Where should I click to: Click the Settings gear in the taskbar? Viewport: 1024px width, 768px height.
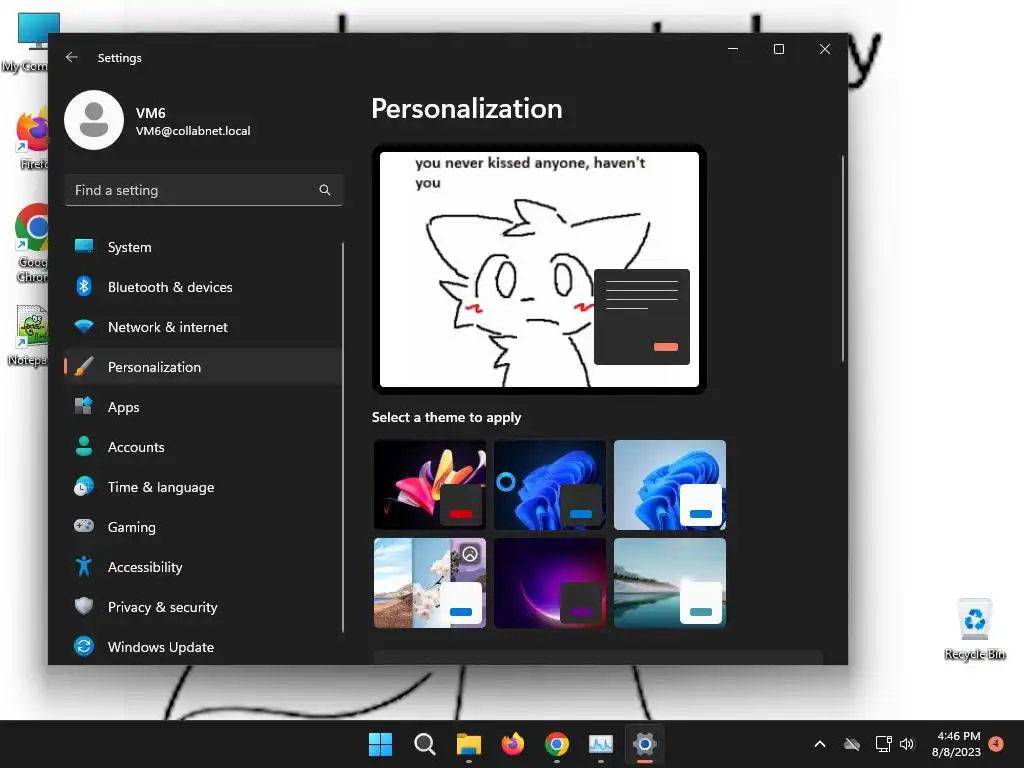point(645,744)
